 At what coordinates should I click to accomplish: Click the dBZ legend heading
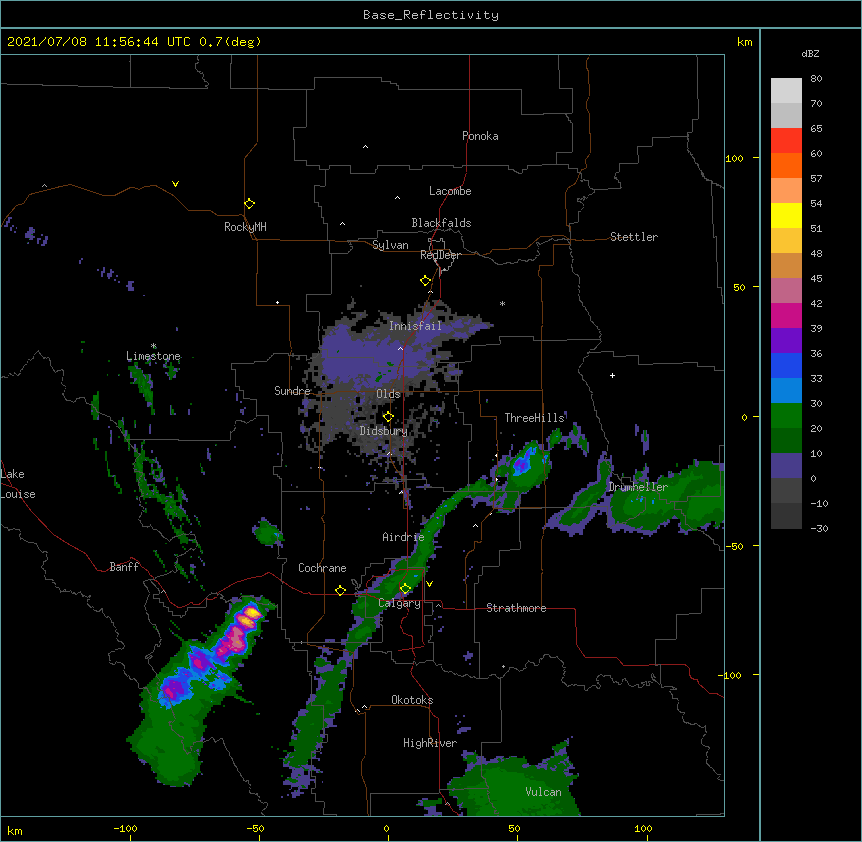[810, 54]
